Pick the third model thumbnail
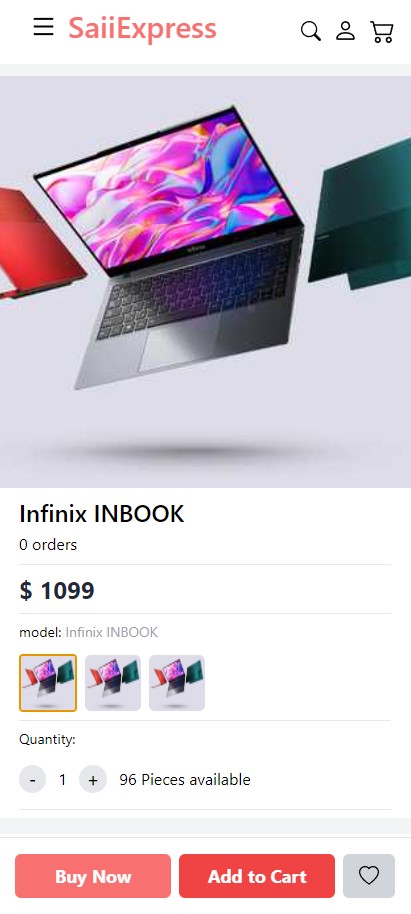 pyautogui.click(x=177, y=683)
